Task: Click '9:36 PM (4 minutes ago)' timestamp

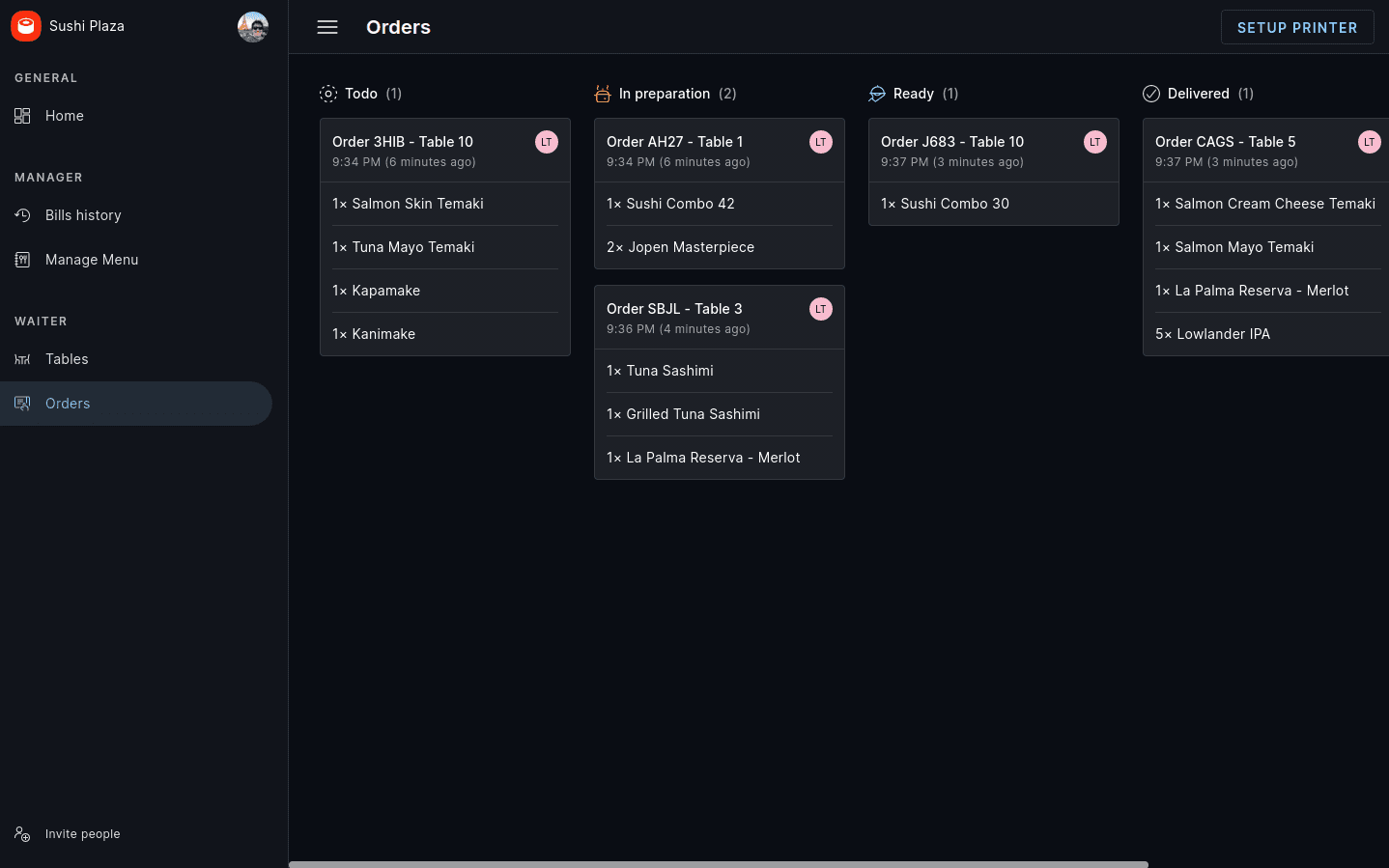Action: 678,329
